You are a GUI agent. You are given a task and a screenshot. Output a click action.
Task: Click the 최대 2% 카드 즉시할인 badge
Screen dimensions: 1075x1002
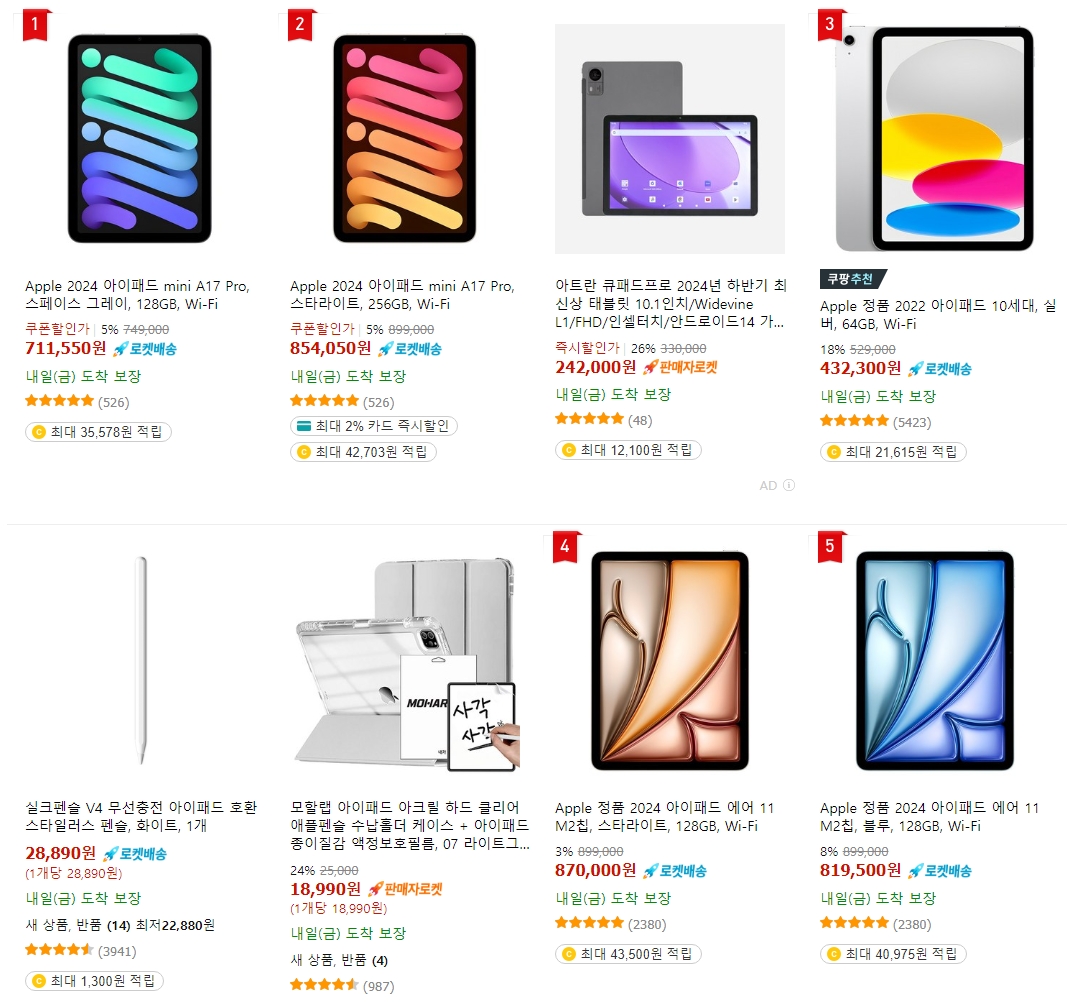point(374,426)
